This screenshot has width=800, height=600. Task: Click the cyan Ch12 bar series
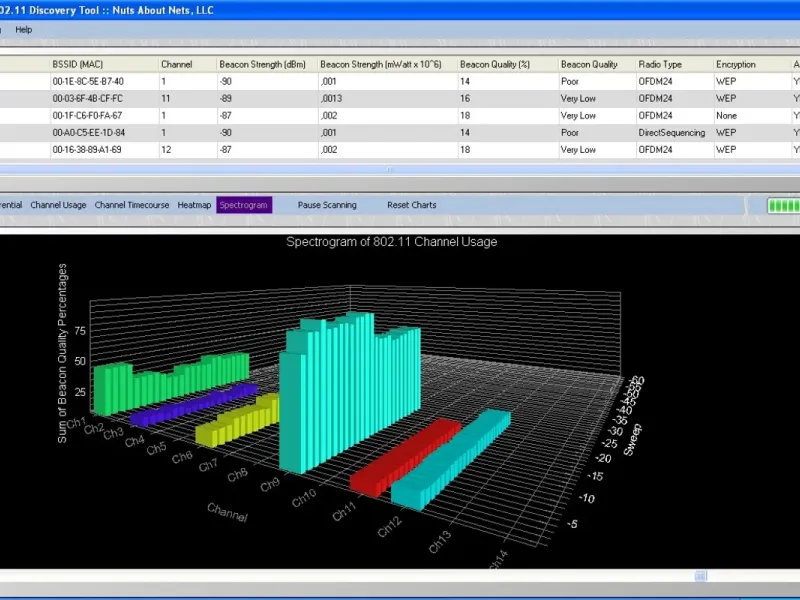pos(452,458)
